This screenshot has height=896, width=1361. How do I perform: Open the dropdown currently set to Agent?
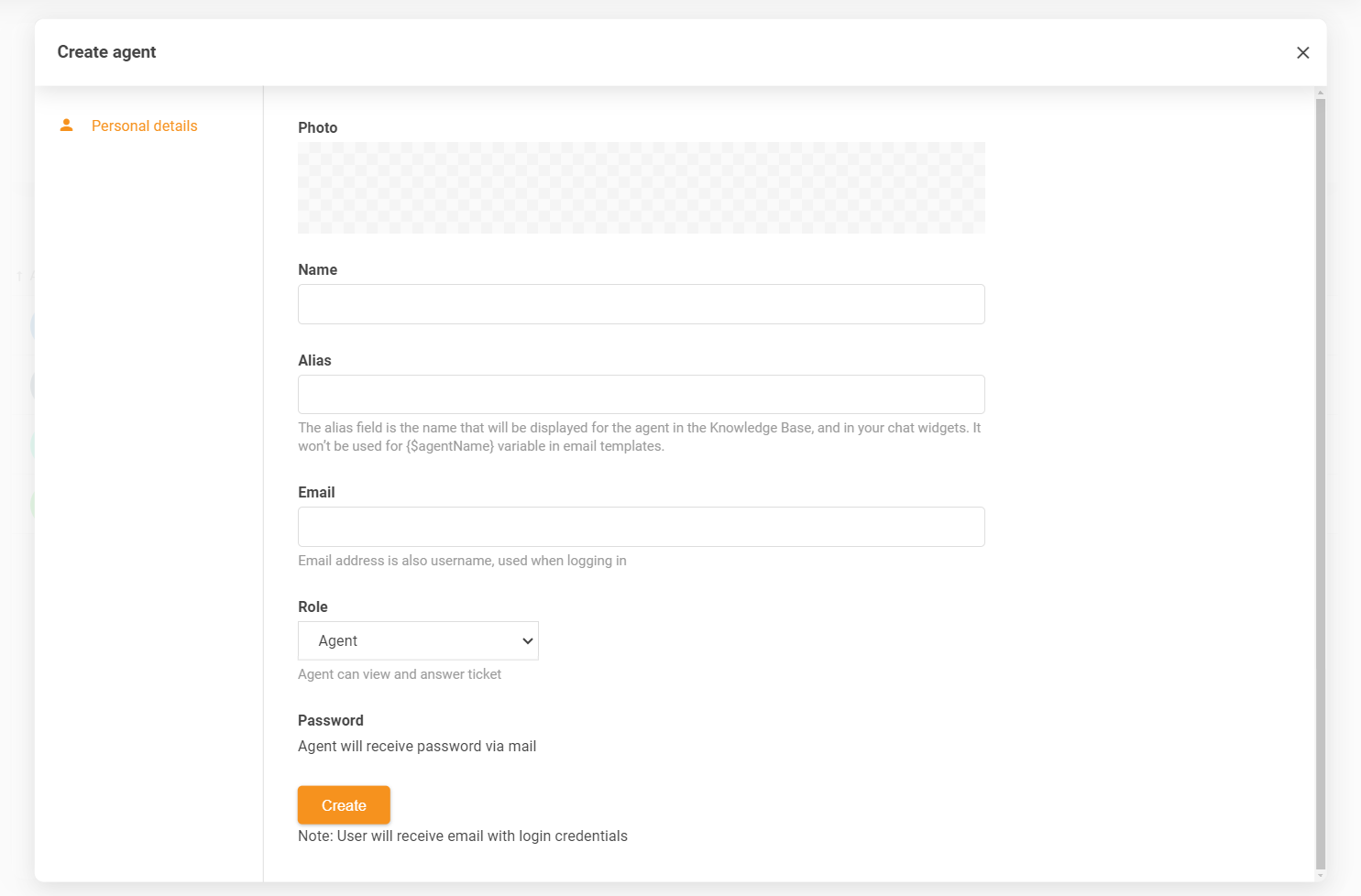coord(417,640)
